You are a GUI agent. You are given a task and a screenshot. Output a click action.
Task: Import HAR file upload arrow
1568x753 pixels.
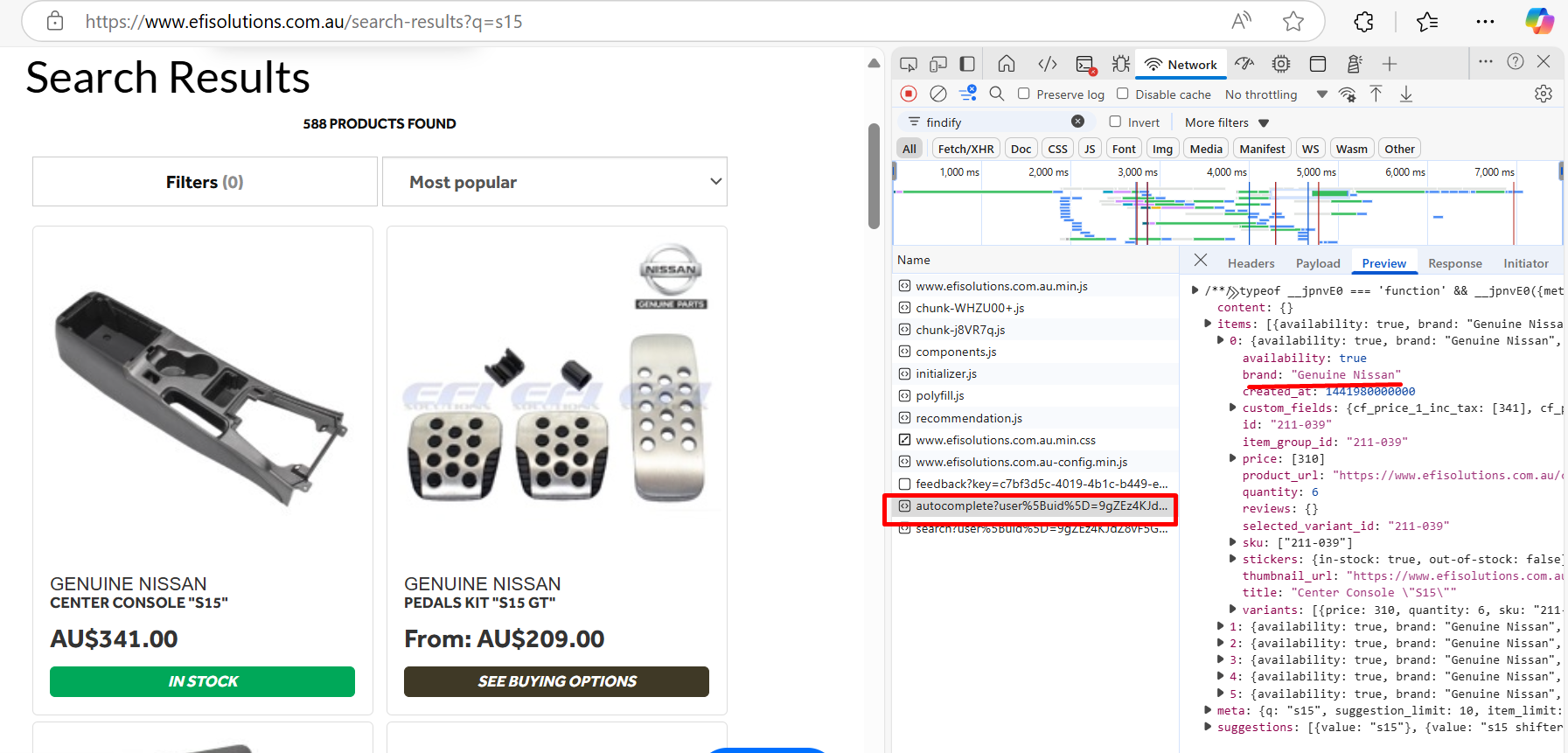click(x=1376, y=94)
